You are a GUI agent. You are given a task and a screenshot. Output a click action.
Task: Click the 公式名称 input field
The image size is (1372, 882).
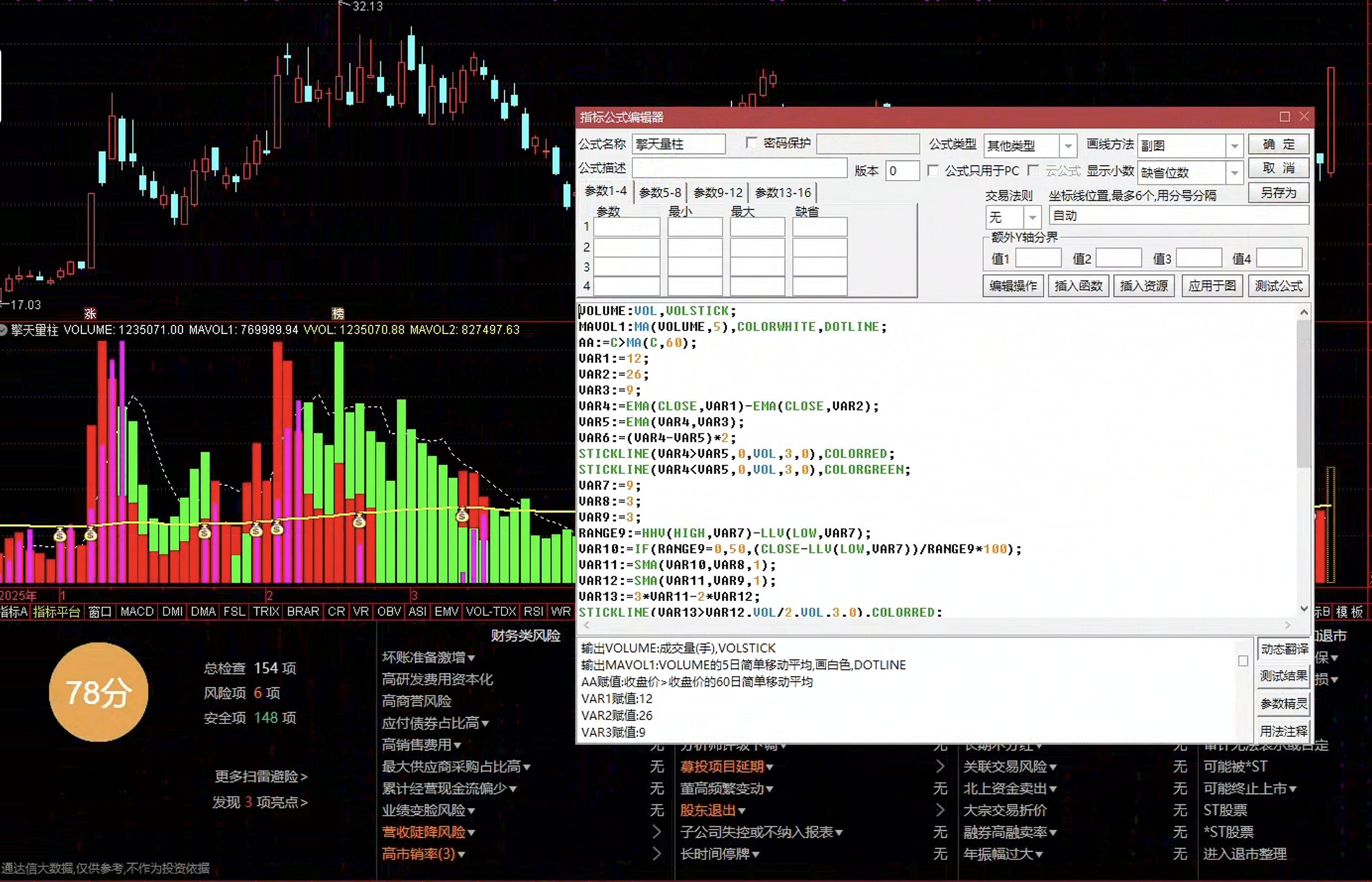[x=678, y=144]
